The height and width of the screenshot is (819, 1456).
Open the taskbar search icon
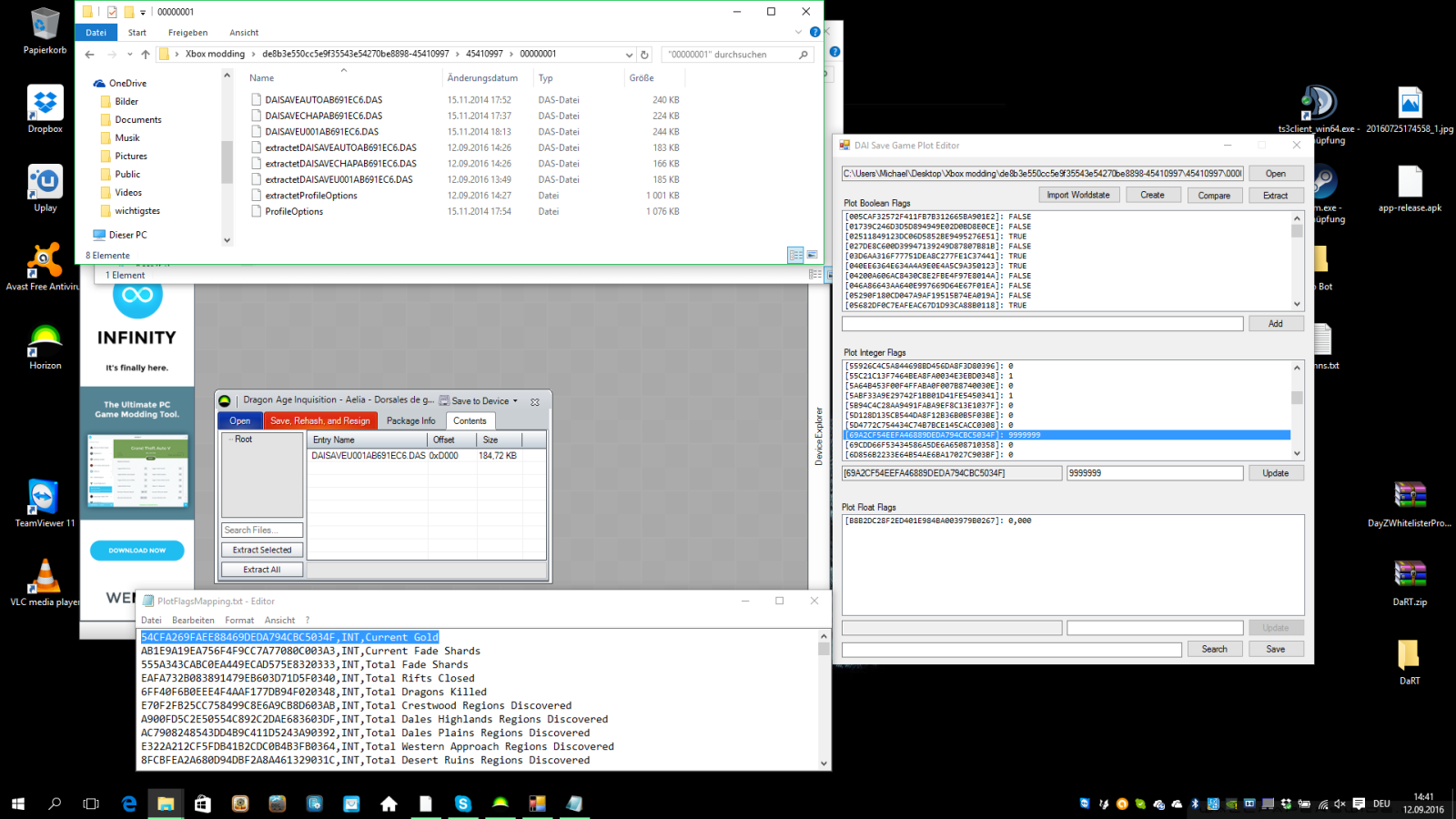55,804
